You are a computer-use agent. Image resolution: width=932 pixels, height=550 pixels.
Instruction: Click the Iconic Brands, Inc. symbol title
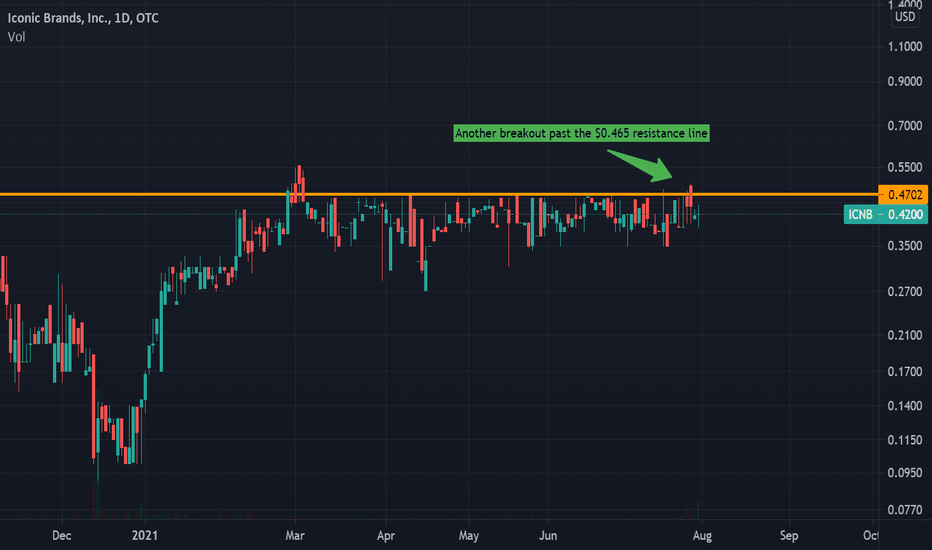tap(83, 18)
